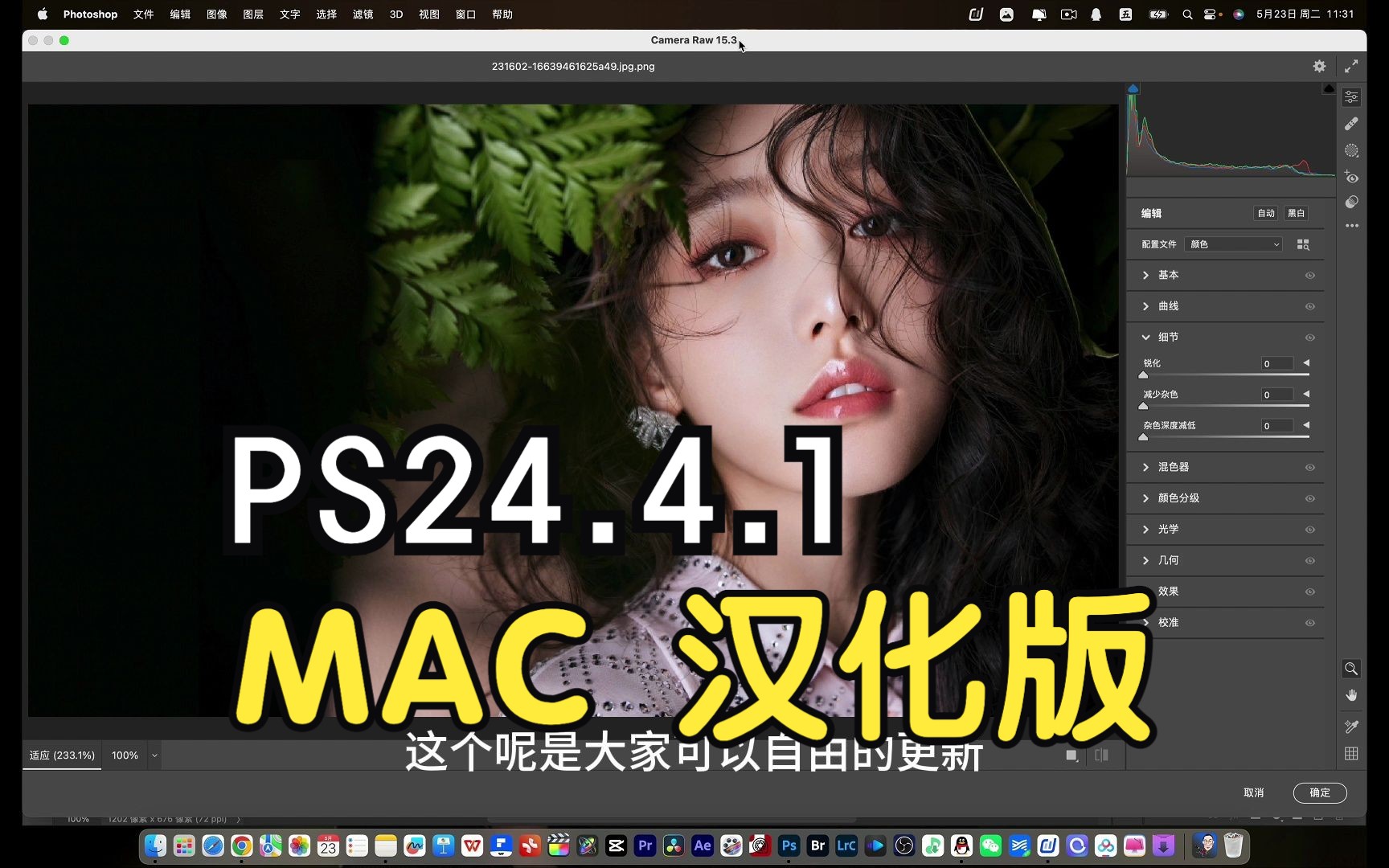Open Finder from the Dock
The image size is (1389, 868).
tap(155, 845)
